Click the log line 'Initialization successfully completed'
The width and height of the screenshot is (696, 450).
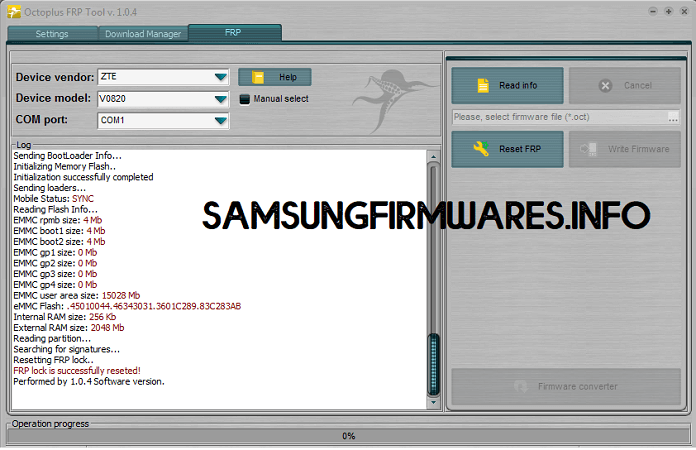tap(83, 177)
